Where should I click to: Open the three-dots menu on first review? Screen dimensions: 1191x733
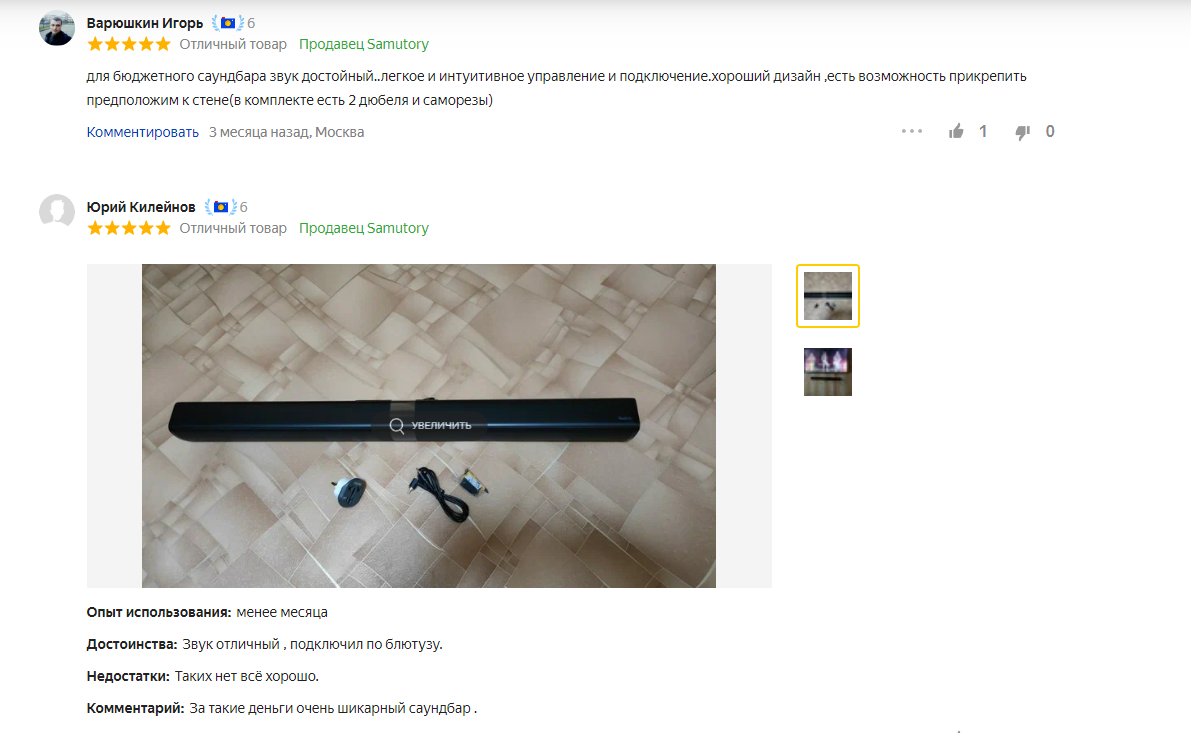click(911, 131)
